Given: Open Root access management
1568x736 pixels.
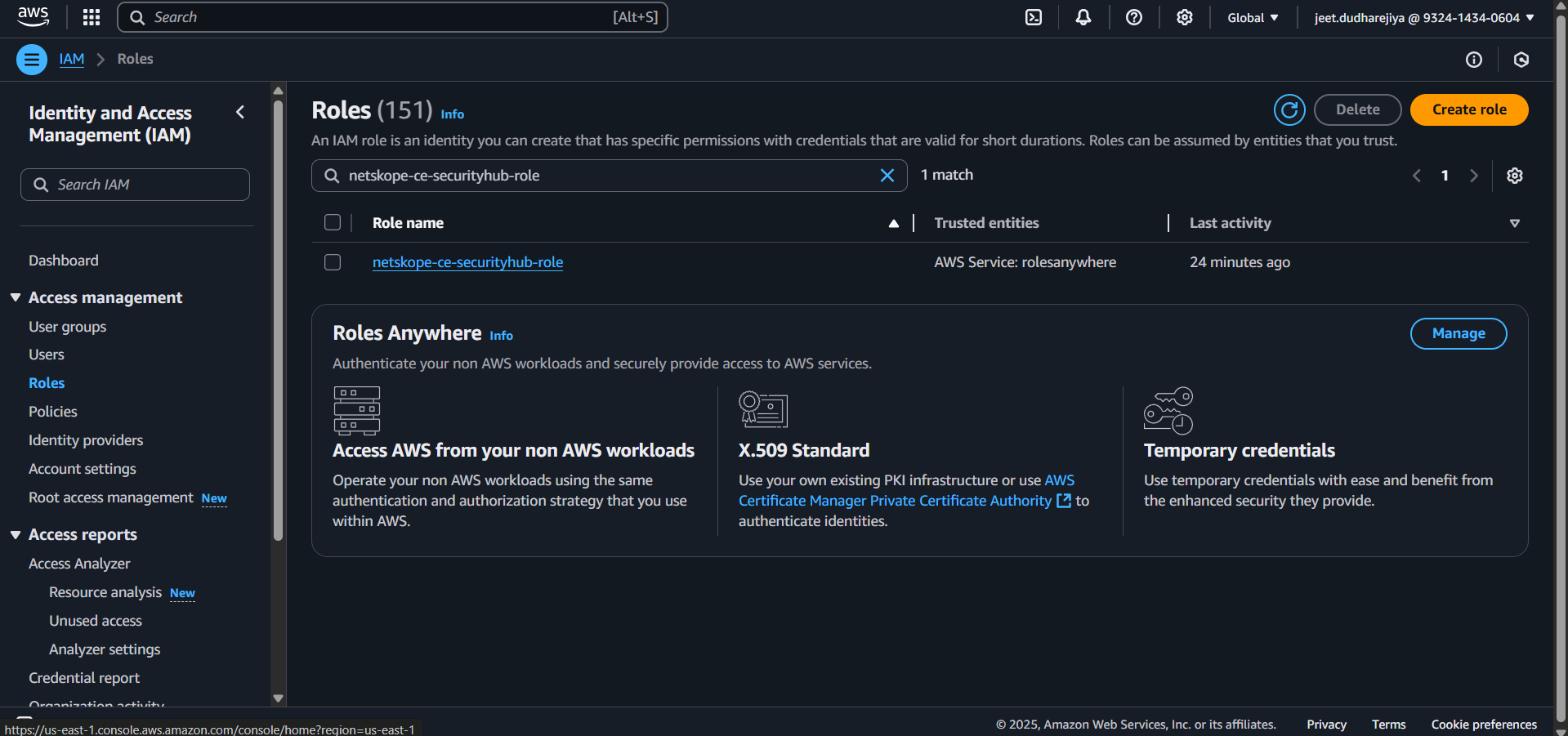Looking at the screenshot, I should pyautogui.click(x=111, y=497).
